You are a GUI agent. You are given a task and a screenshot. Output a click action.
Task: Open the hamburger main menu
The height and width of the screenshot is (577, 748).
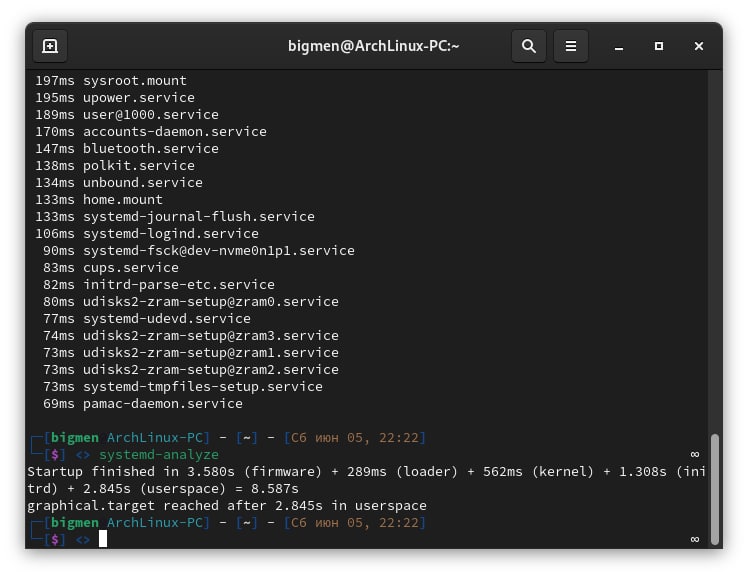point(571,46)
